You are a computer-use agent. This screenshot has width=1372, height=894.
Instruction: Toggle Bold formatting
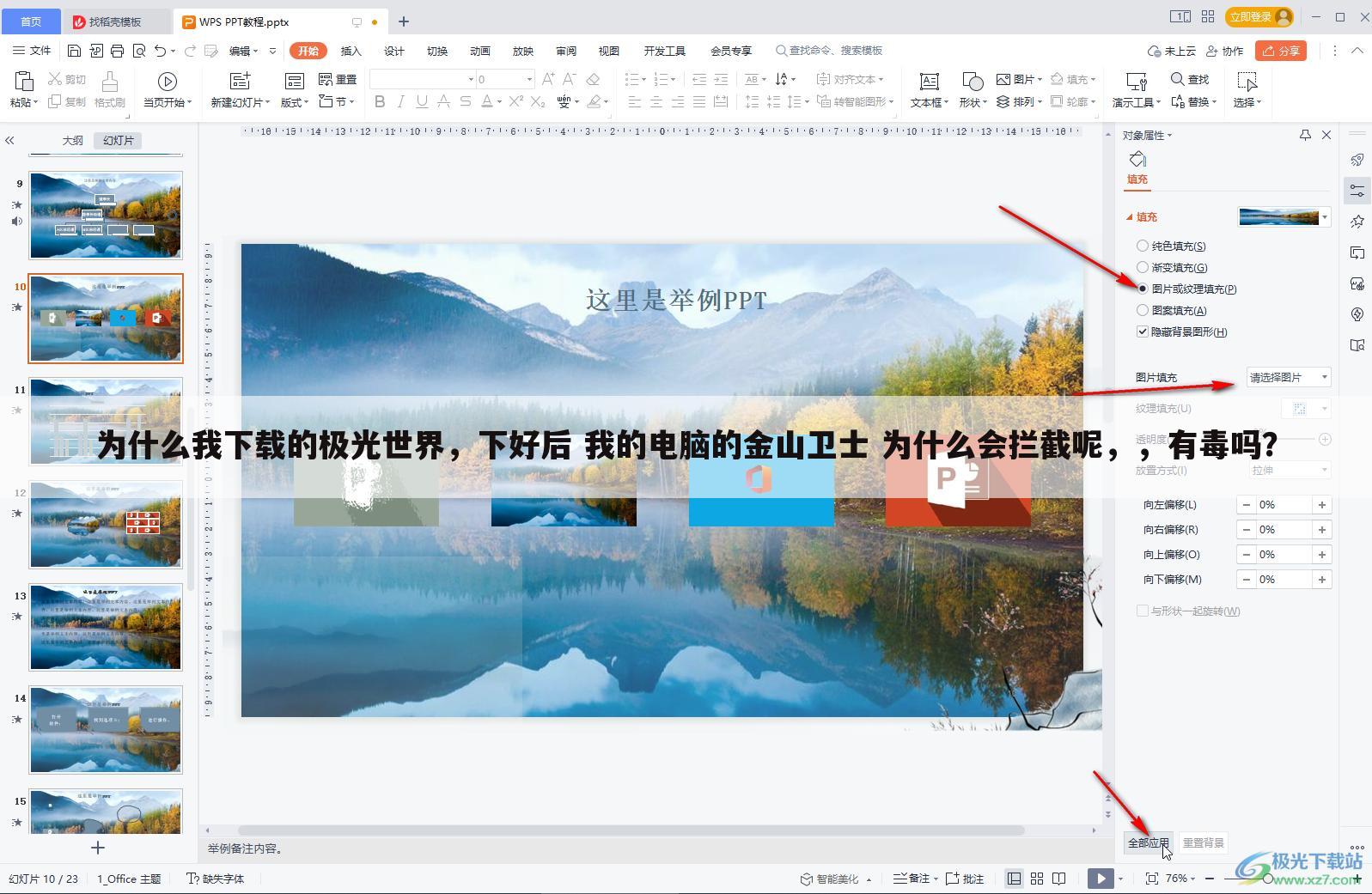coord(380,101)
